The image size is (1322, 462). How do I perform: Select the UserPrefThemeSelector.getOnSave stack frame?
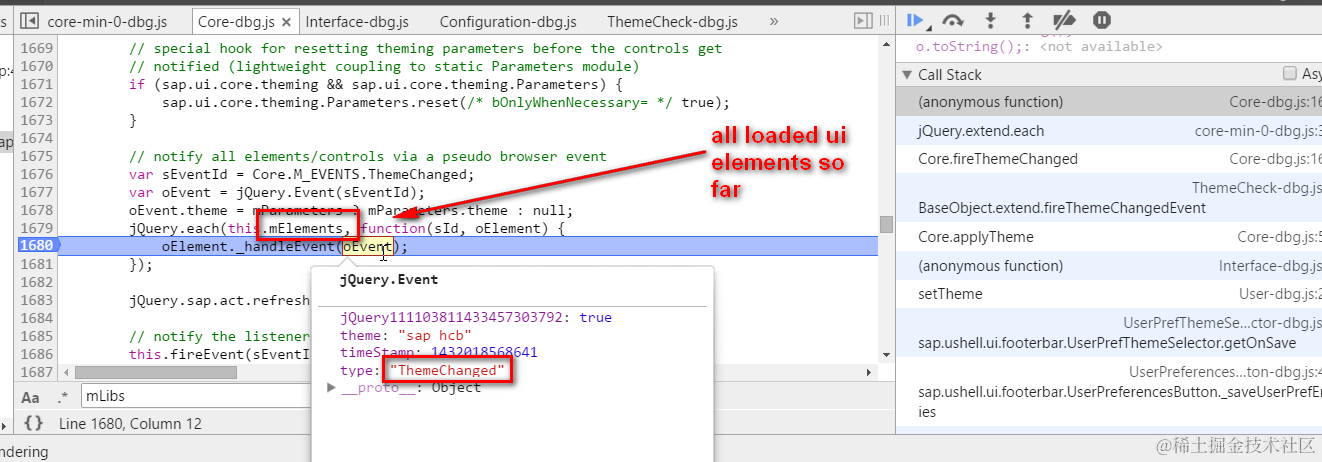pyautogui.click(x=1109, y=332)
